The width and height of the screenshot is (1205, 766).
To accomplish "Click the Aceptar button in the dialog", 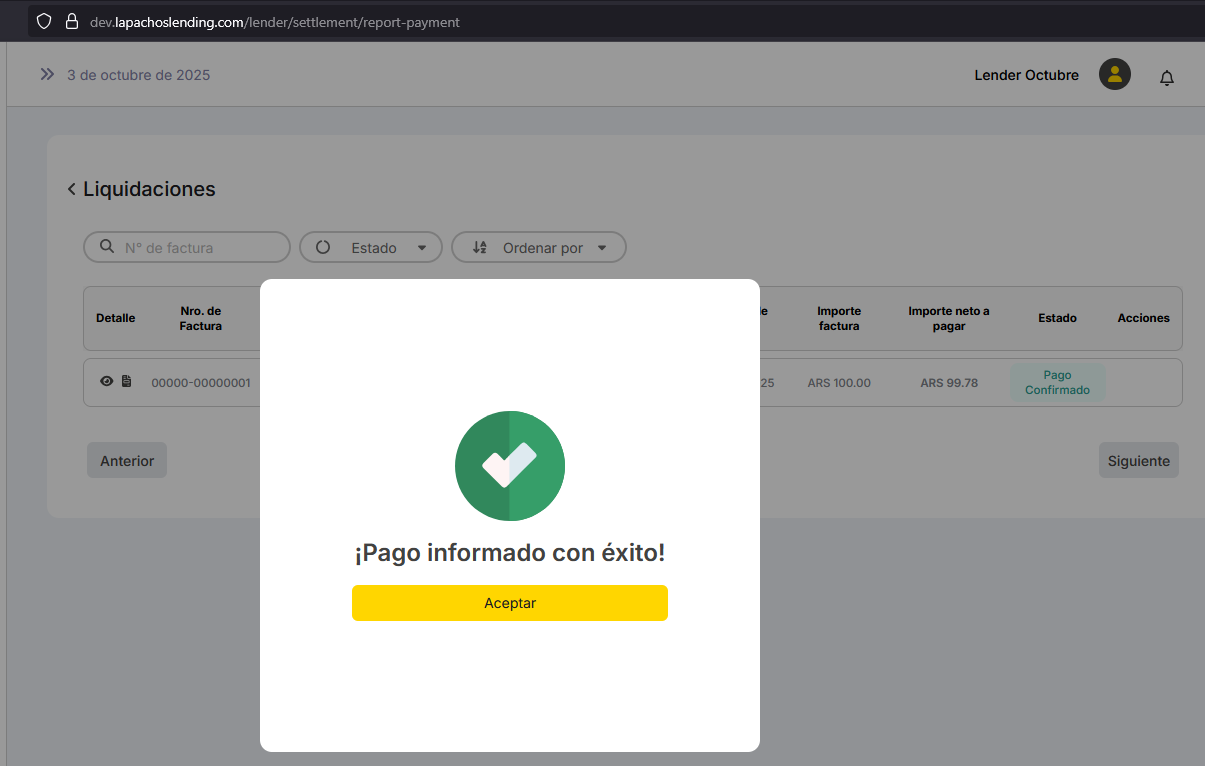I will tap(509, 603).
